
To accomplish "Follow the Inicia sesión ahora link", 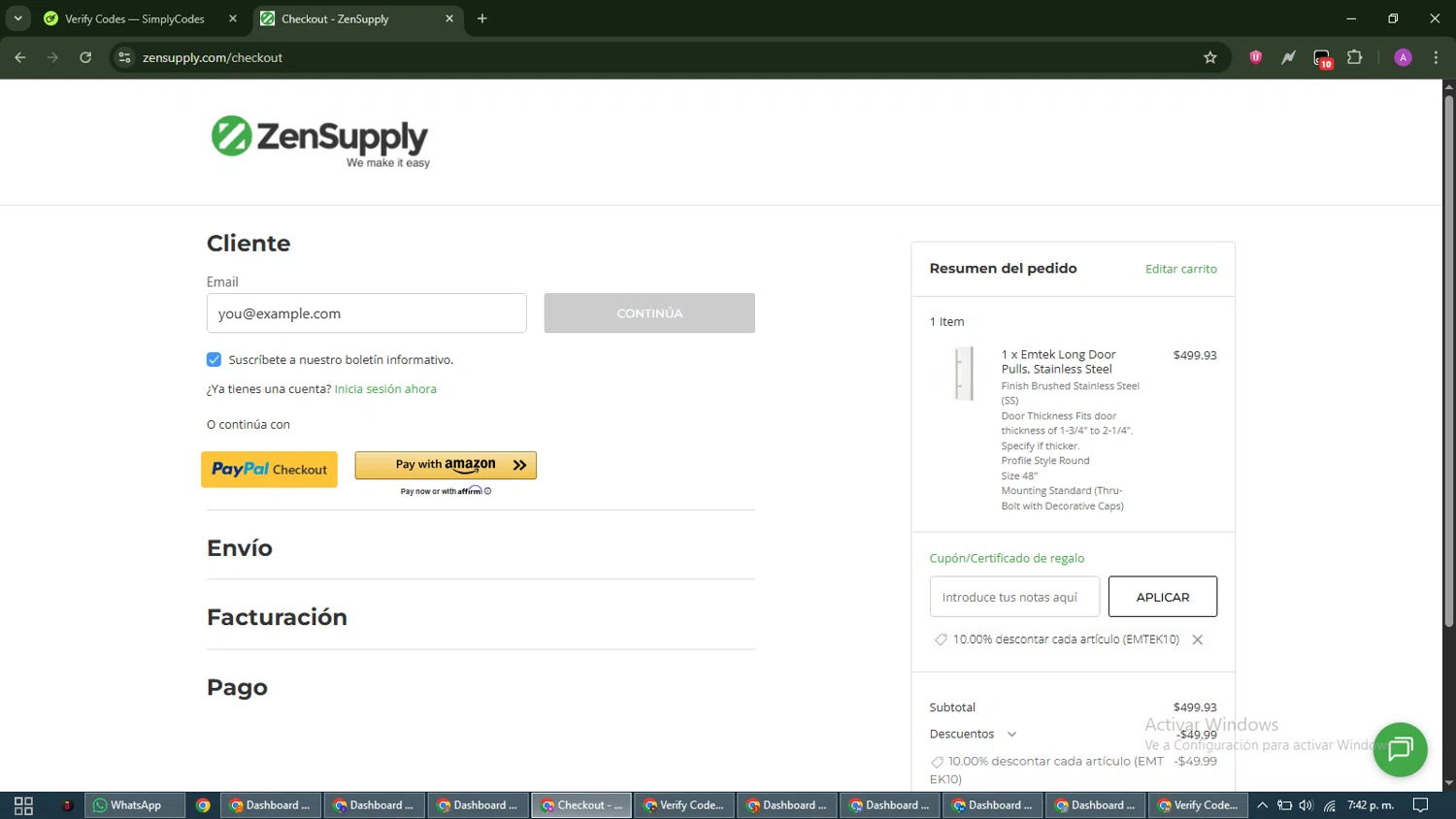I will tap(385, 389).
